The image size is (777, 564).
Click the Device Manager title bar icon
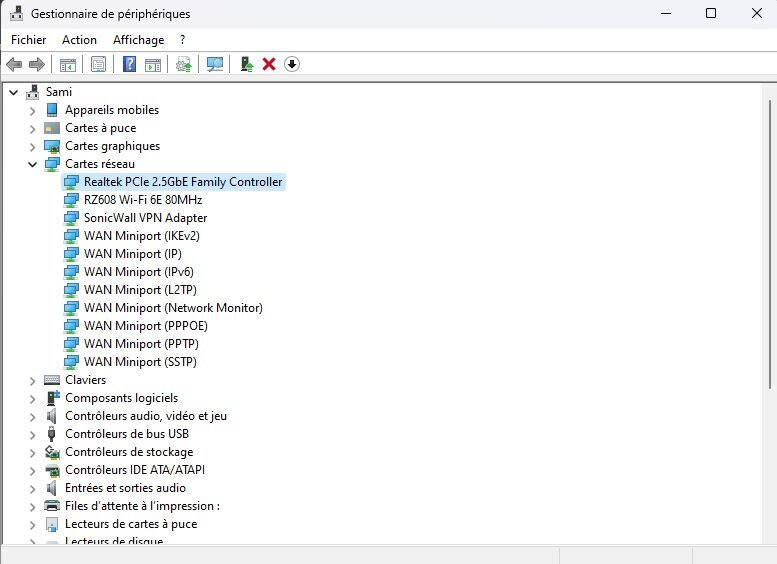point(16,13)
